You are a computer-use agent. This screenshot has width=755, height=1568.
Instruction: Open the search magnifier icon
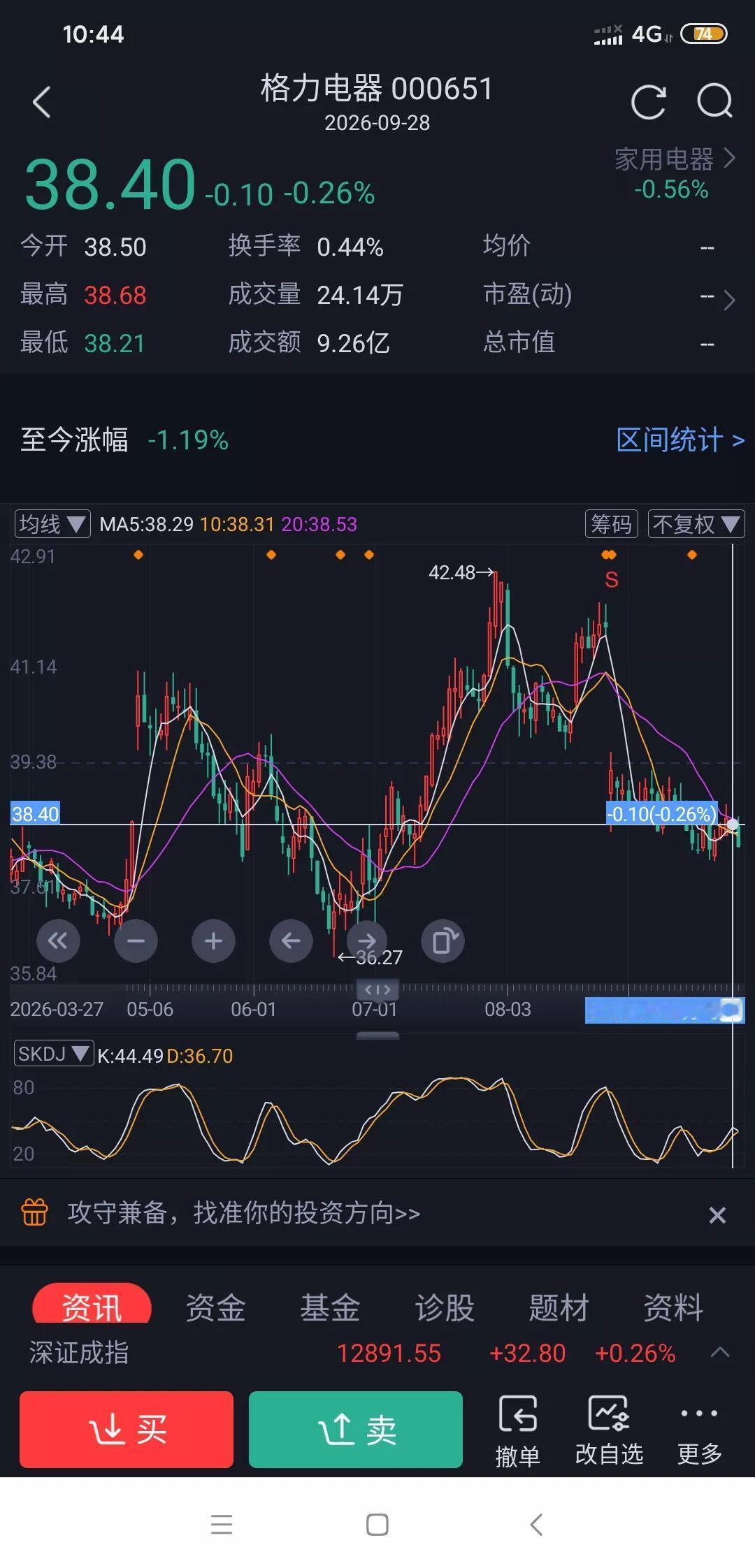[x=714, y=102]
